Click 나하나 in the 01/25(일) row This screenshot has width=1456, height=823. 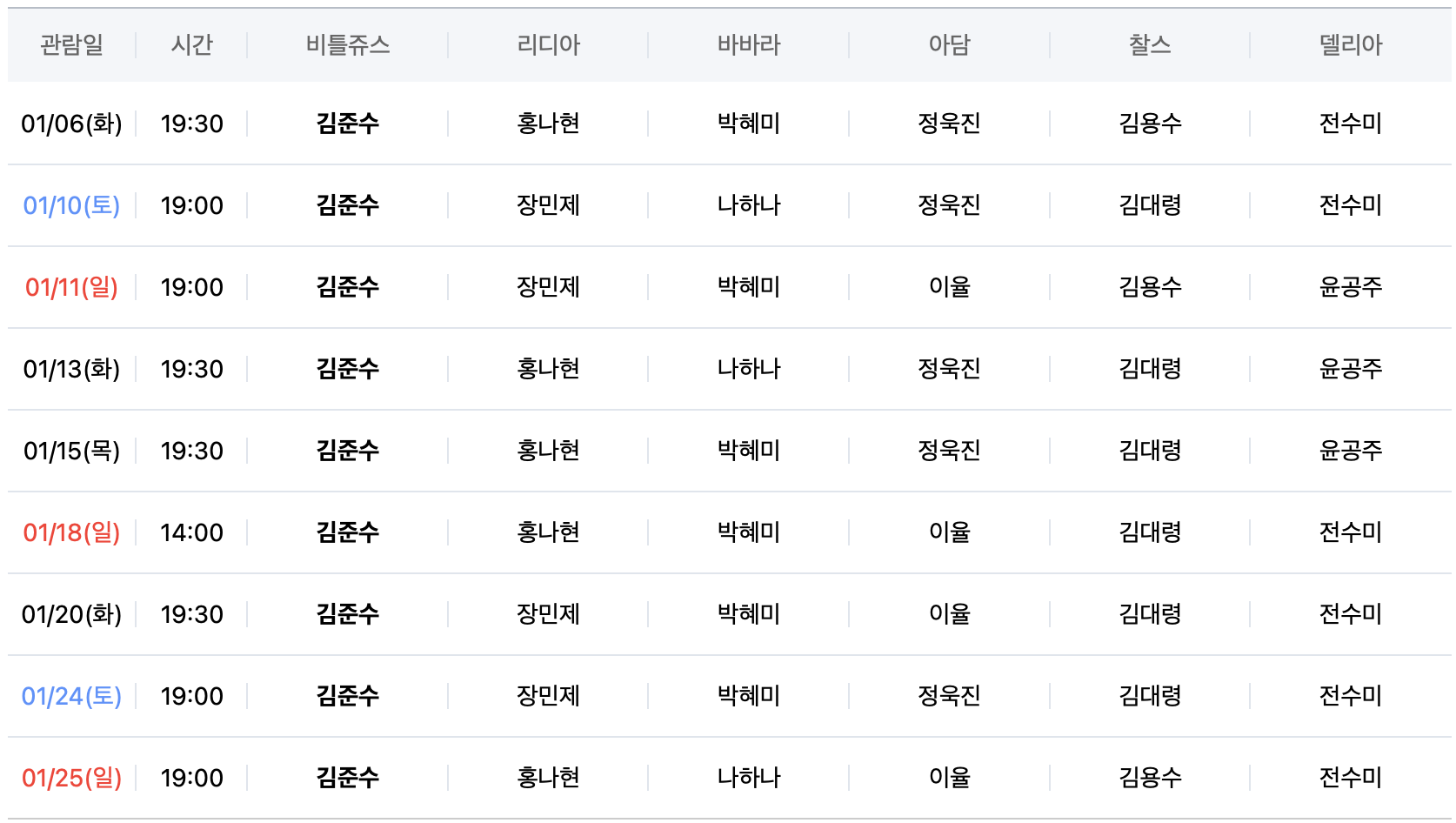[748, 778]
